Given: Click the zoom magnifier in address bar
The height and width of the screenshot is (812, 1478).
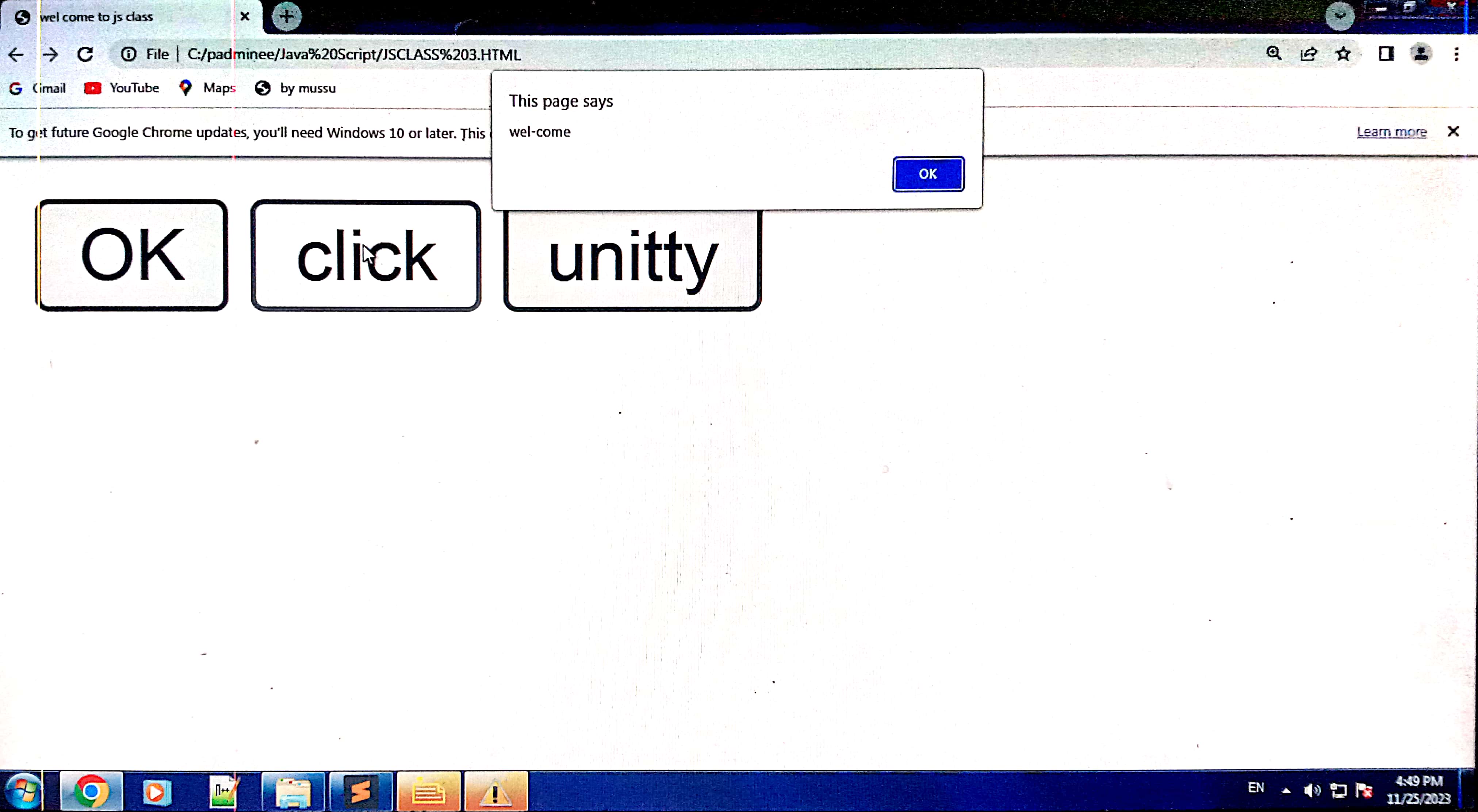Looking at the screenshot, I should [1274, 54].
